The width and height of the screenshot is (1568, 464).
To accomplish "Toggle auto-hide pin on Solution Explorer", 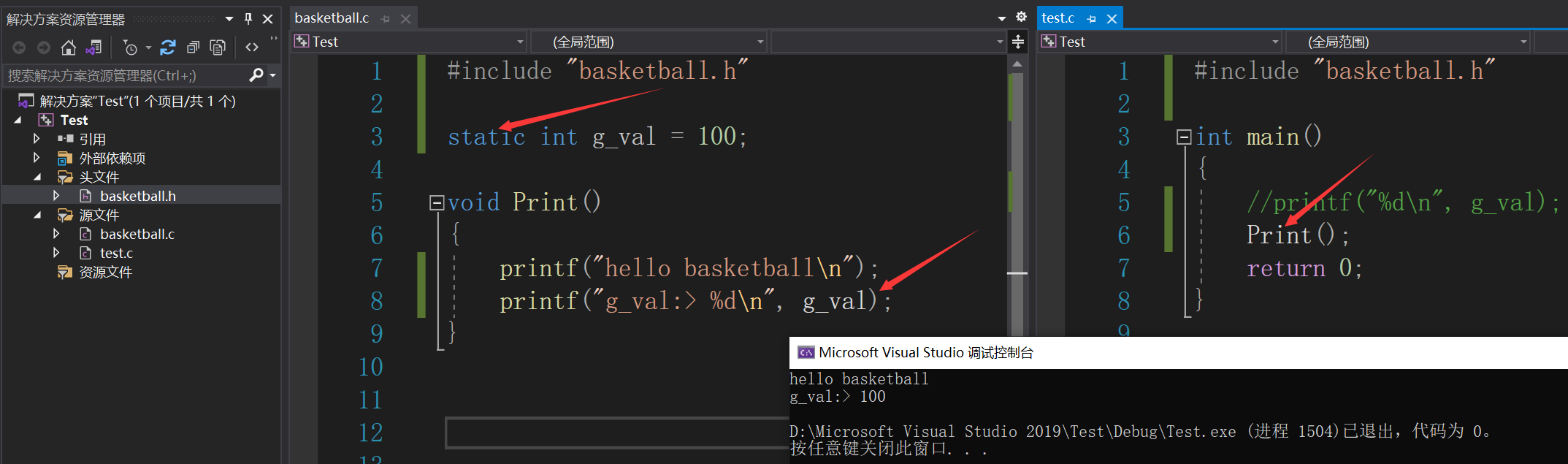I will click(248, 19).
